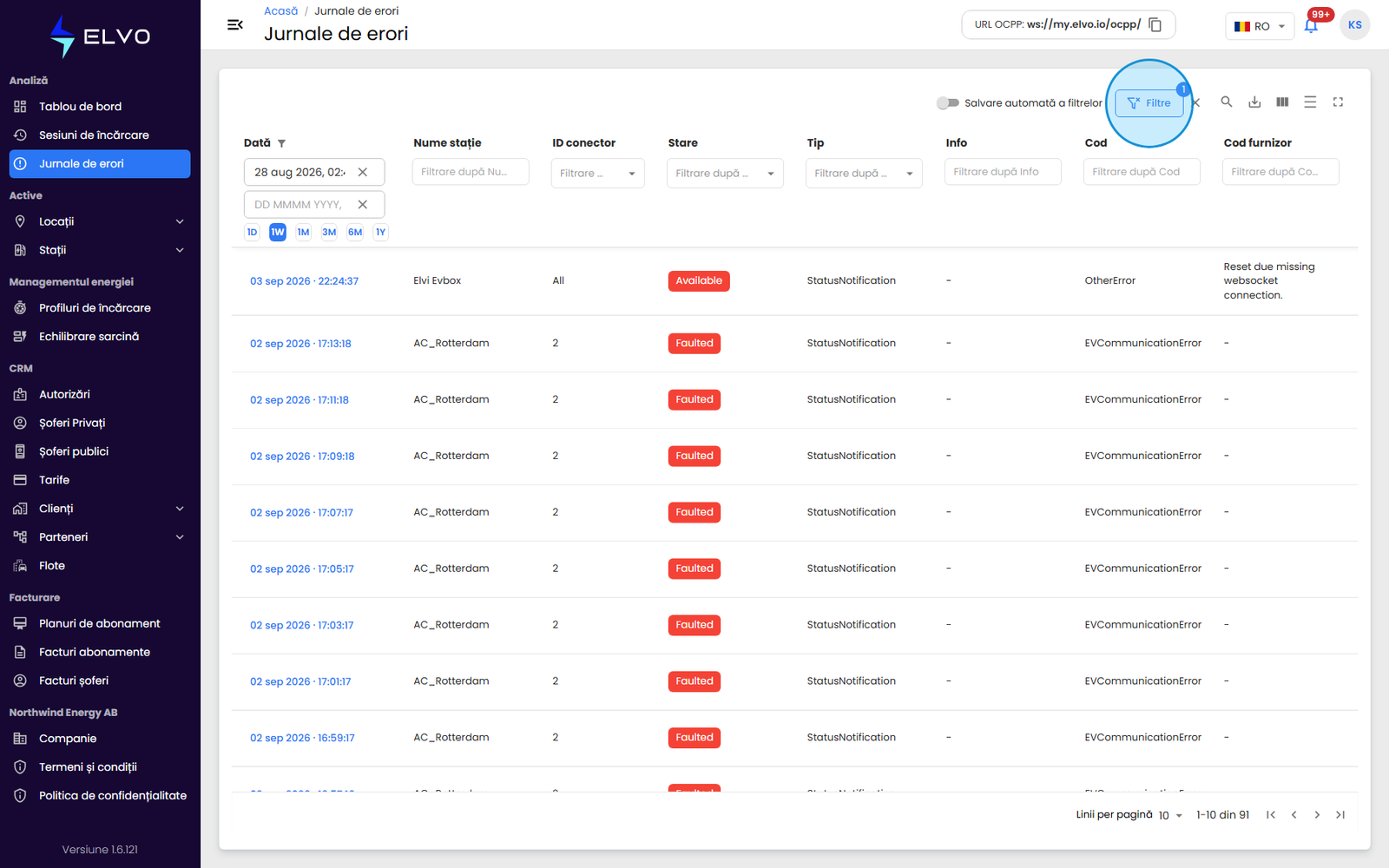Open log entry 03 sep 2026 · 22:24:37
The height and width of the screenshot is (868, 1389).
pos(304,281)
